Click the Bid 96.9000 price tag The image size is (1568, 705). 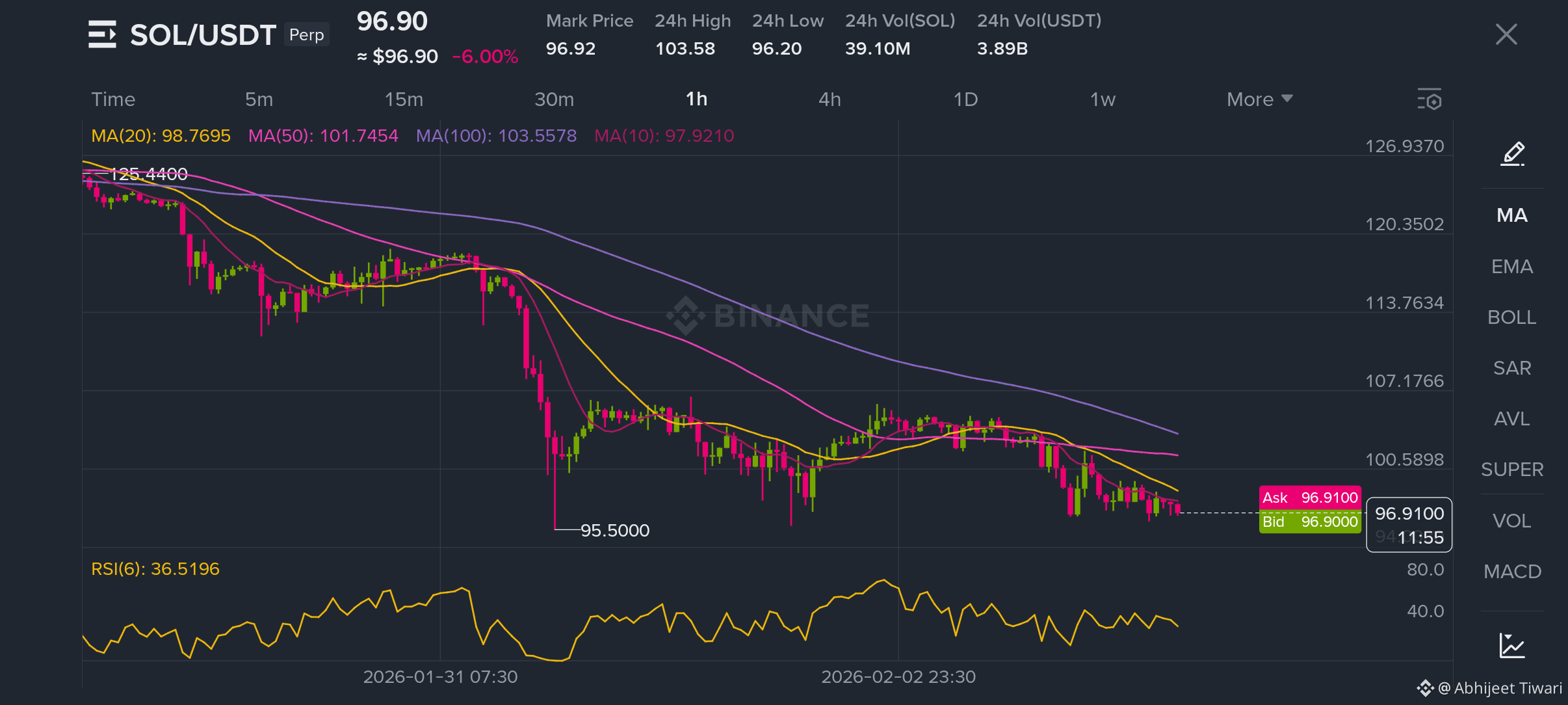(1310, 522)
